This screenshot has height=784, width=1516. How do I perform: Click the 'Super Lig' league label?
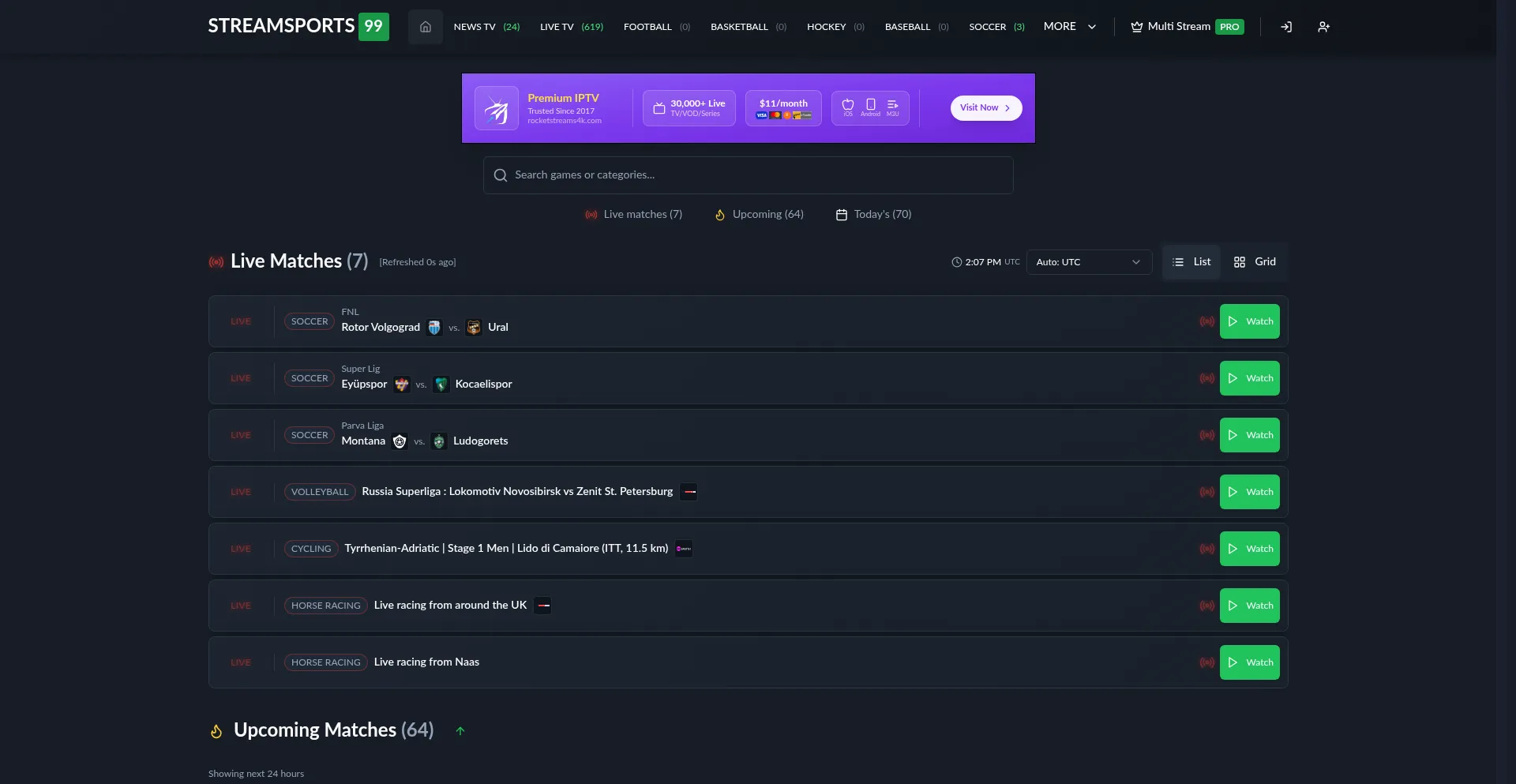pos(361,369)
